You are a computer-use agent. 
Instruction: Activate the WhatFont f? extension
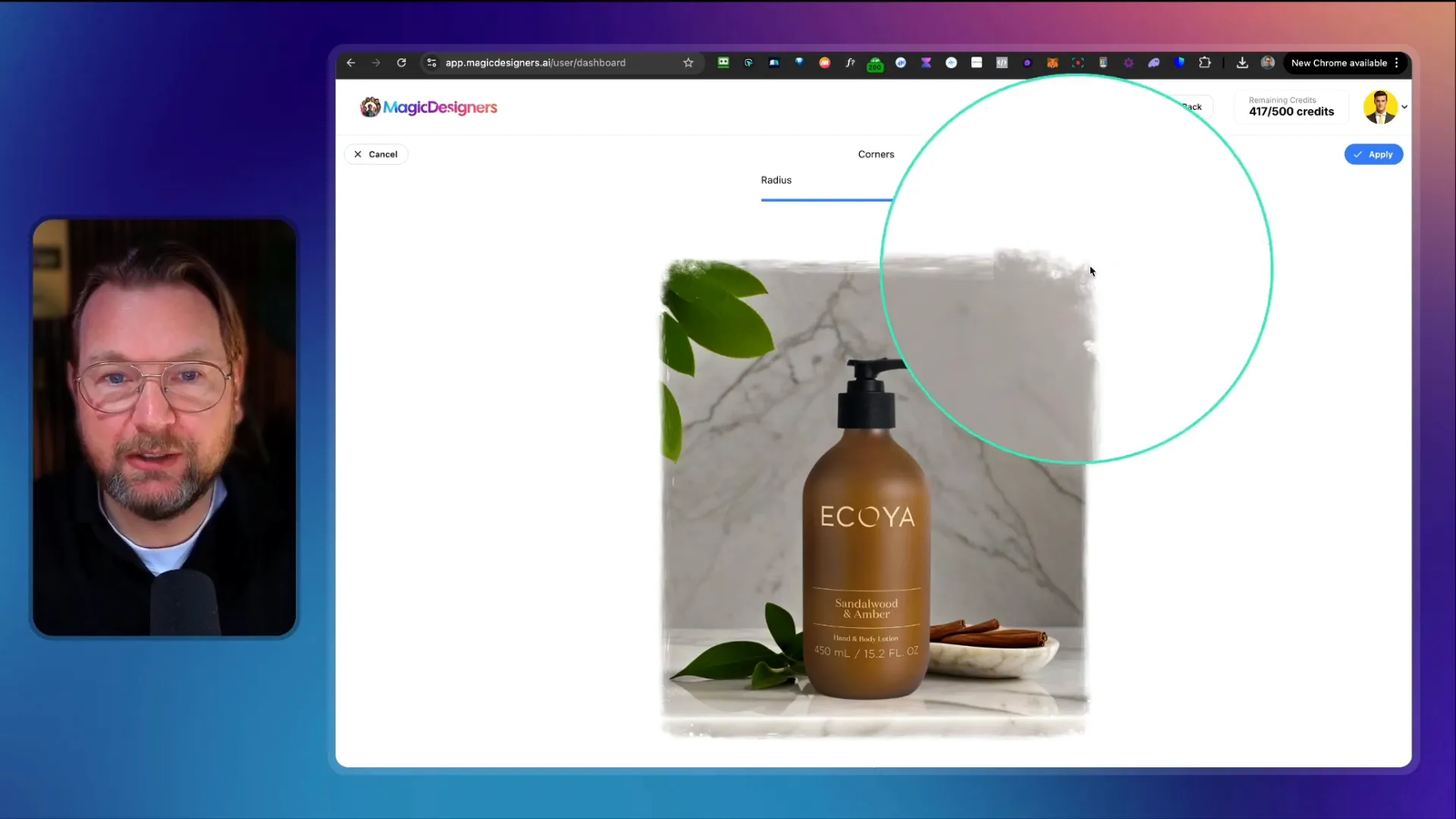(850, 63)
